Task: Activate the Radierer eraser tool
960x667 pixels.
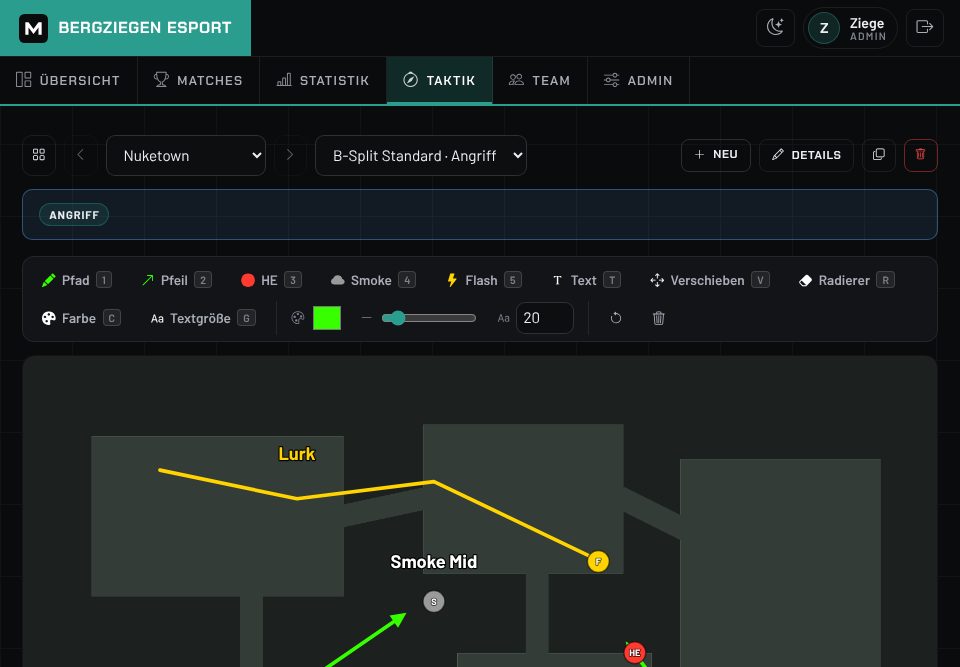Action: 847,281
